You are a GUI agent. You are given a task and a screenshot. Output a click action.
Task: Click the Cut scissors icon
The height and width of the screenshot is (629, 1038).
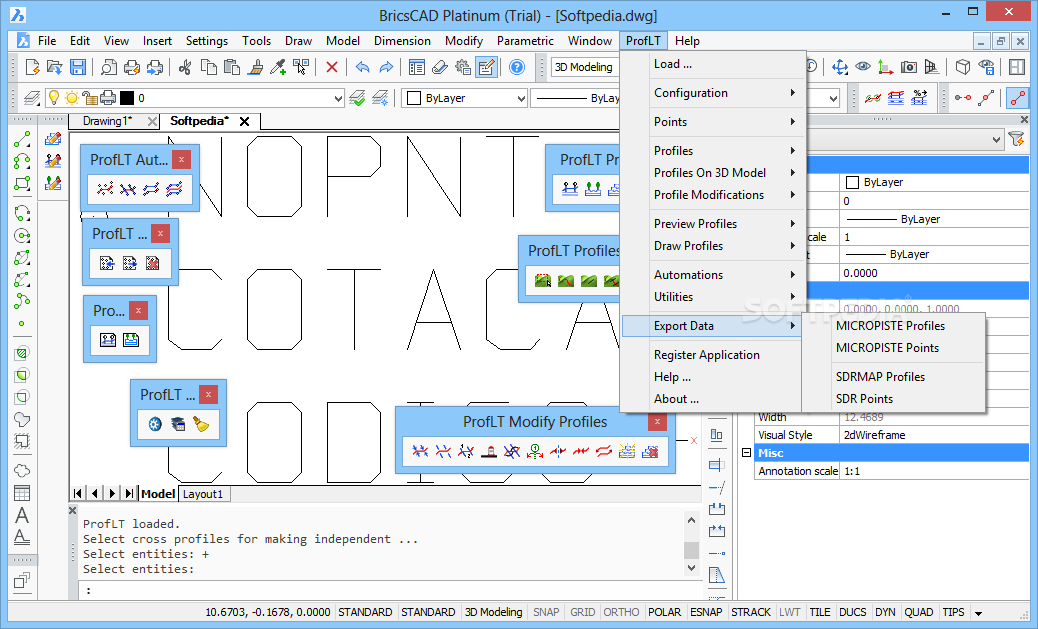coord(185,67)
